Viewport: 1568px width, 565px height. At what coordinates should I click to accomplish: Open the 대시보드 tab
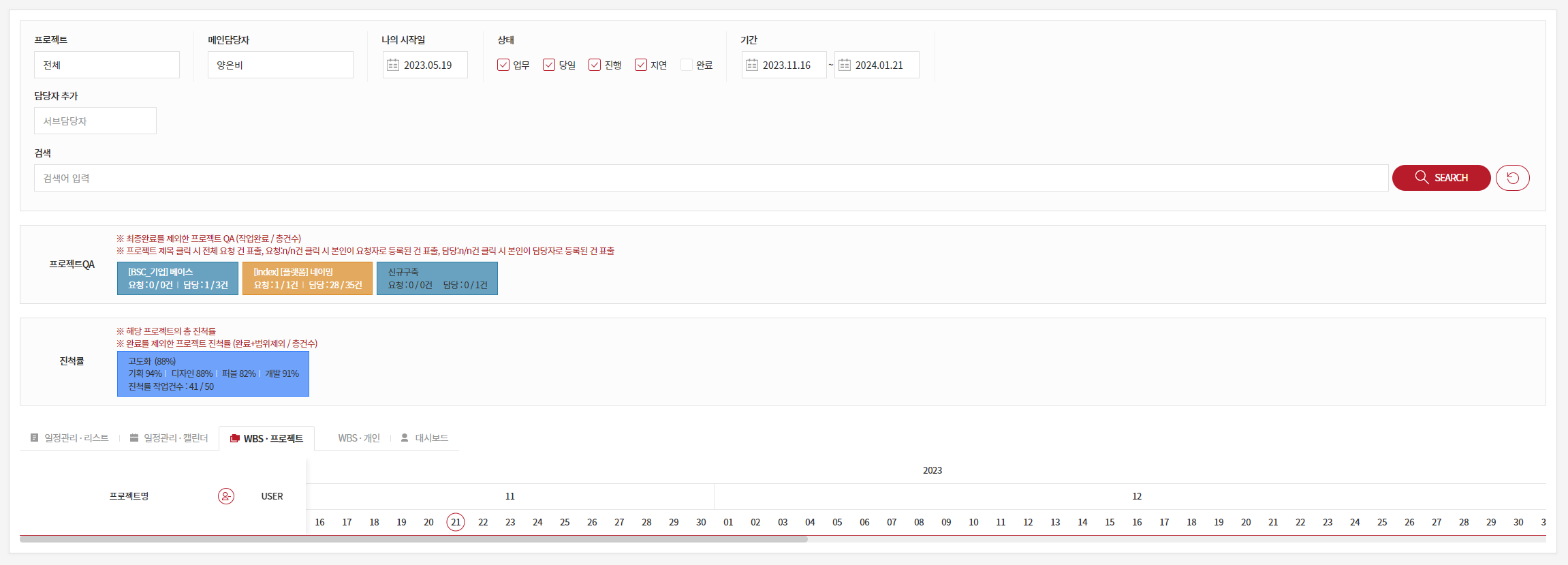pyautogui.click(x=424, y=438)
